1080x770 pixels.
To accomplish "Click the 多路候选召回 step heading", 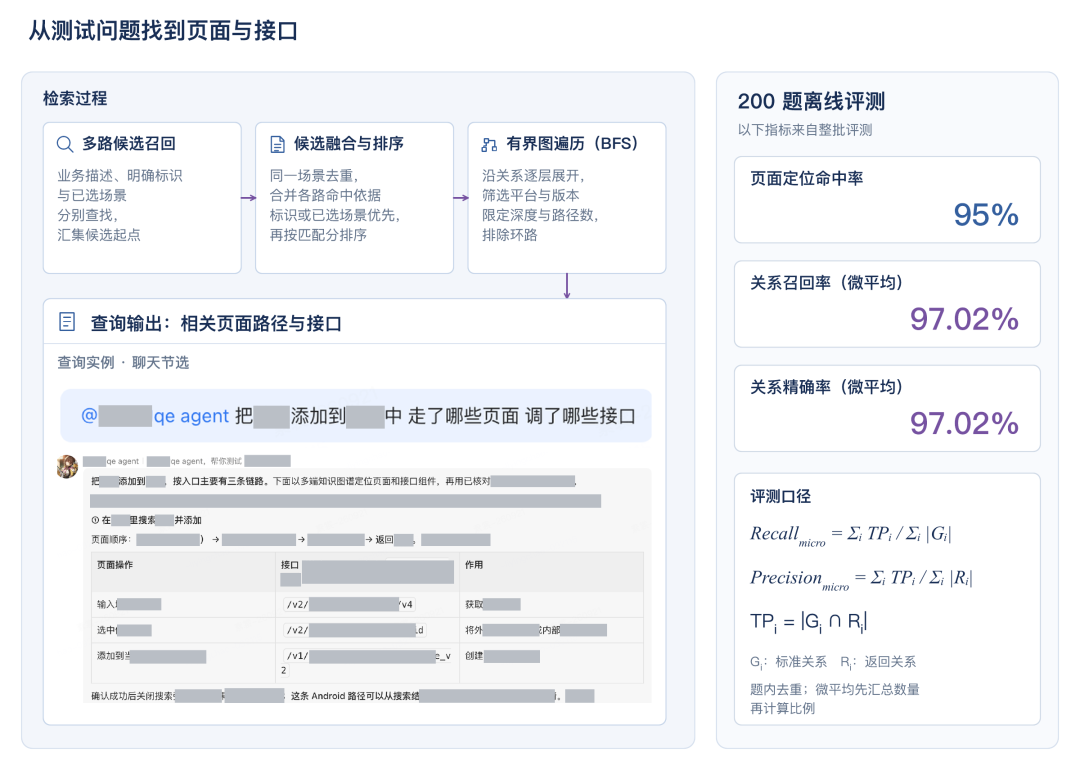I will point(129,143).
